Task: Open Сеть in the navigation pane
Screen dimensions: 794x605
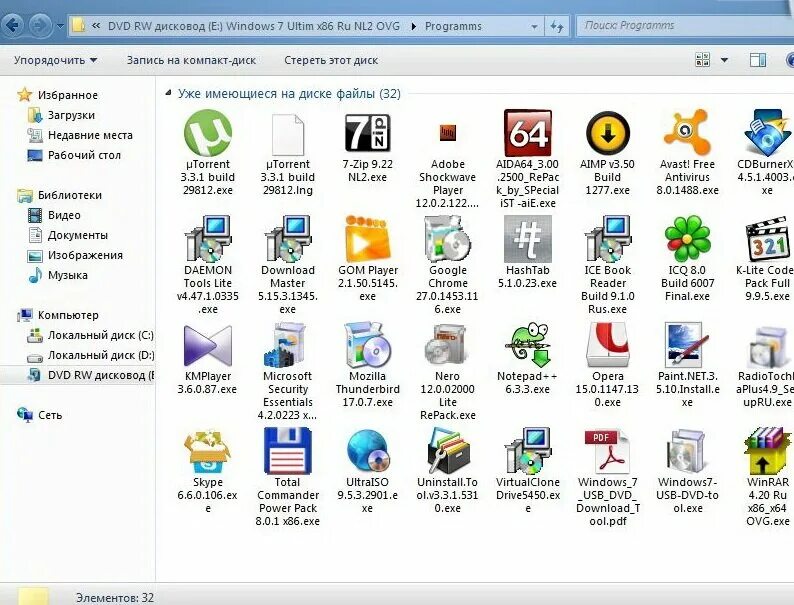Action: [x=50, y=415]
